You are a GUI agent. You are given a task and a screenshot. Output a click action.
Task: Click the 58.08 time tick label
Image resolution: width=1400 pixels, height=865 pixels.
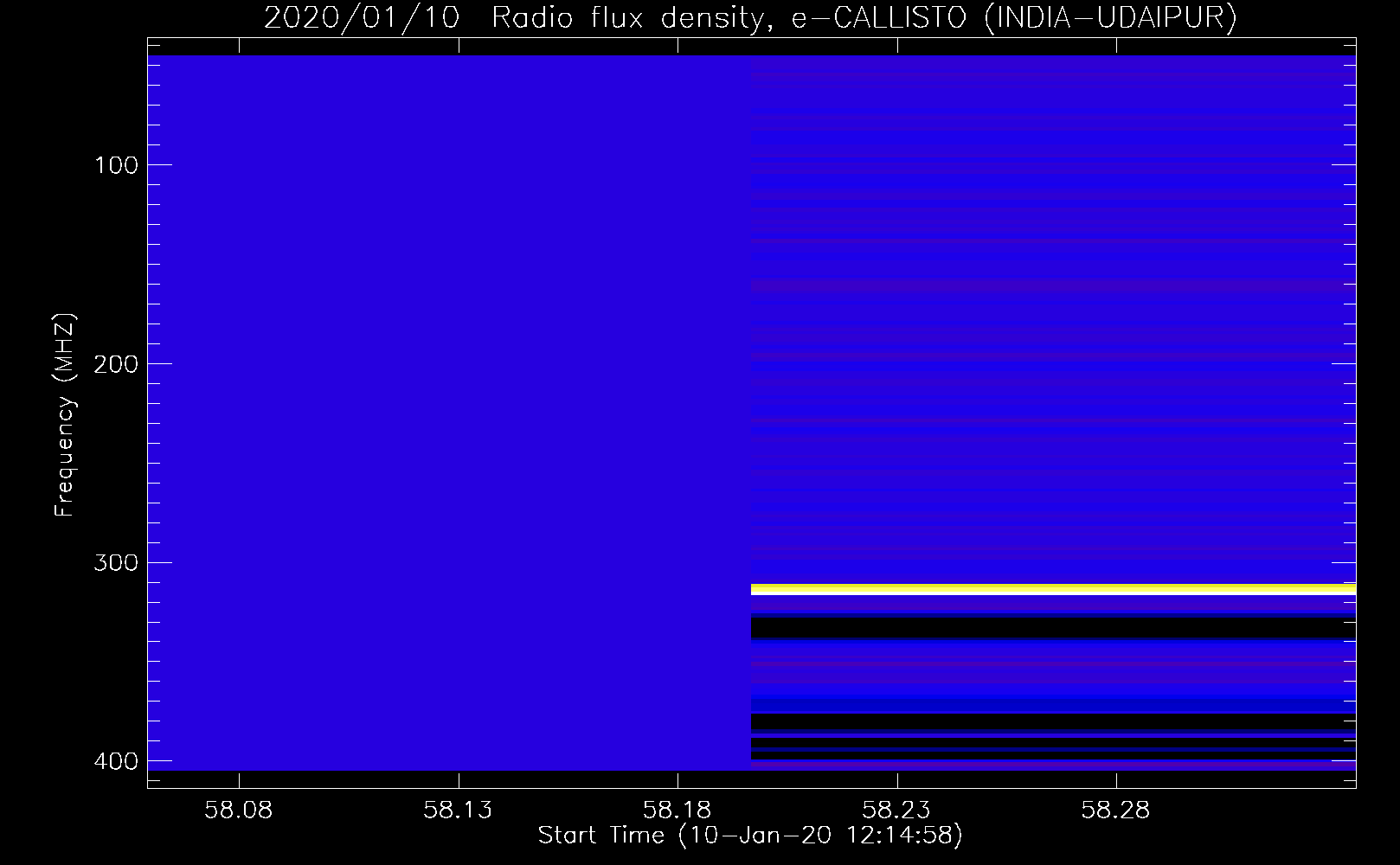pos(238,810)
